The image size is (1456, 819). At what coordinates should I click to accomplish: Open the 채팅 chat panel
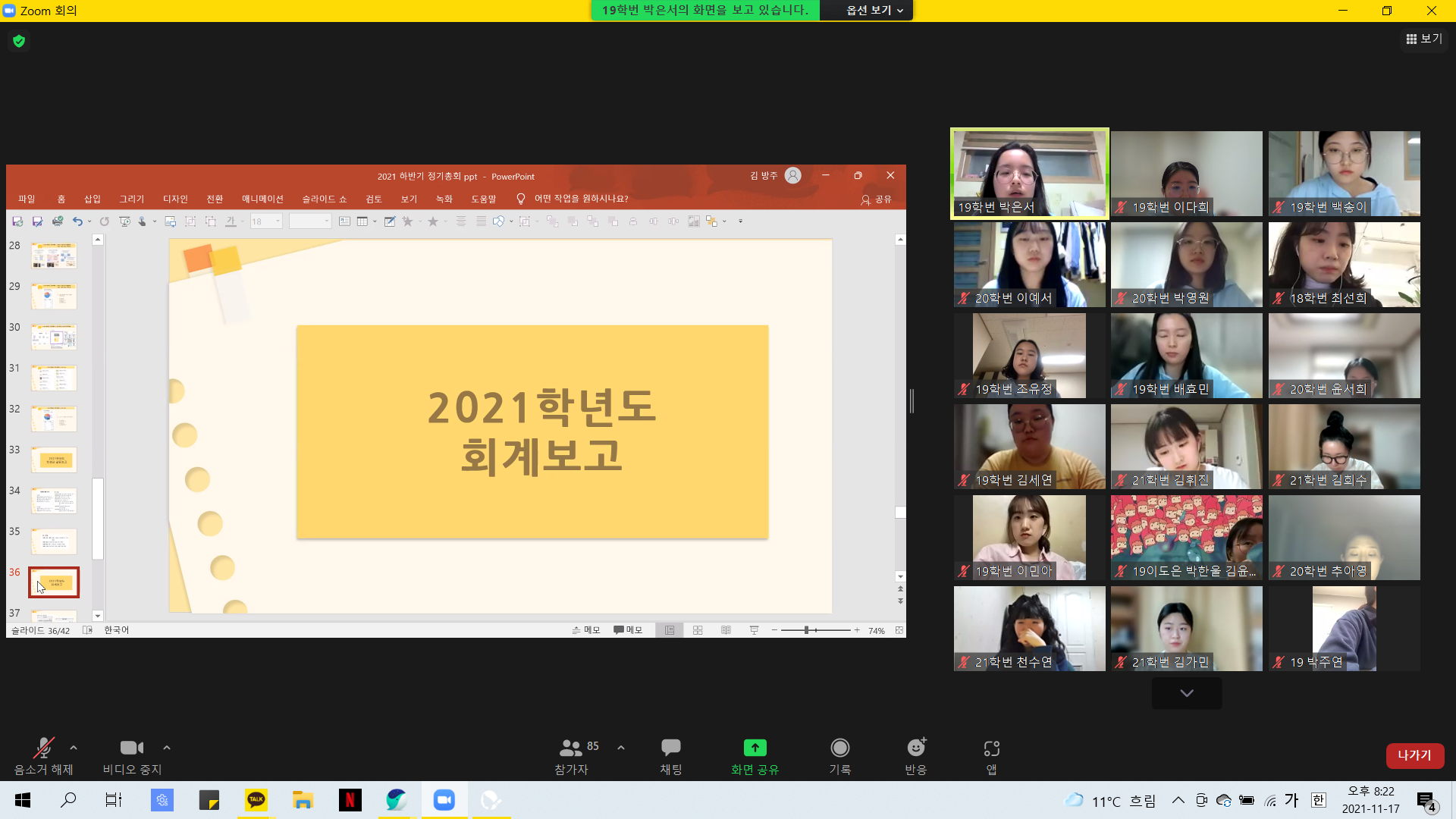[x=671, y=756]
